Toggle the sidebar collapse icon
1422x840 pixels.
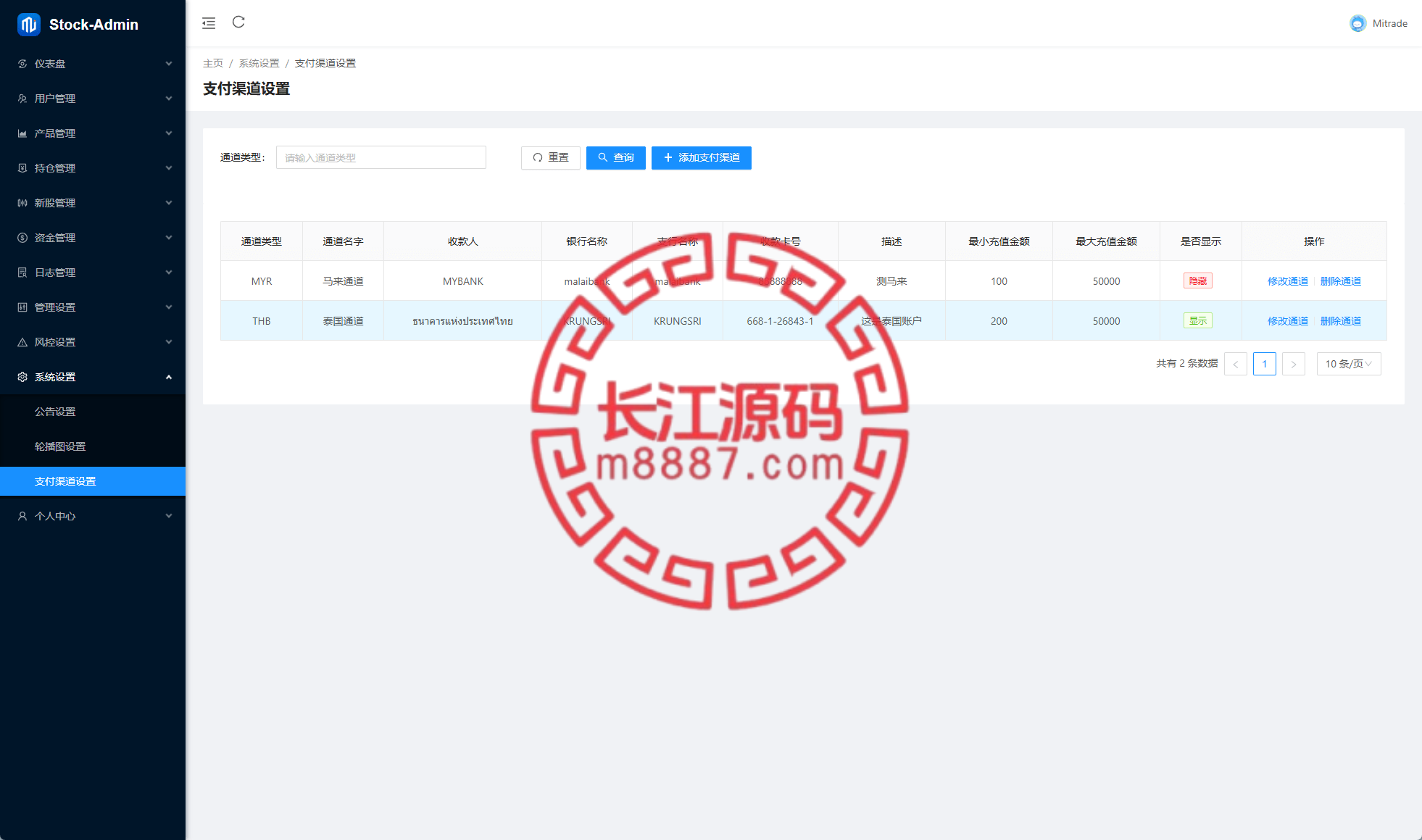[209, 23]
